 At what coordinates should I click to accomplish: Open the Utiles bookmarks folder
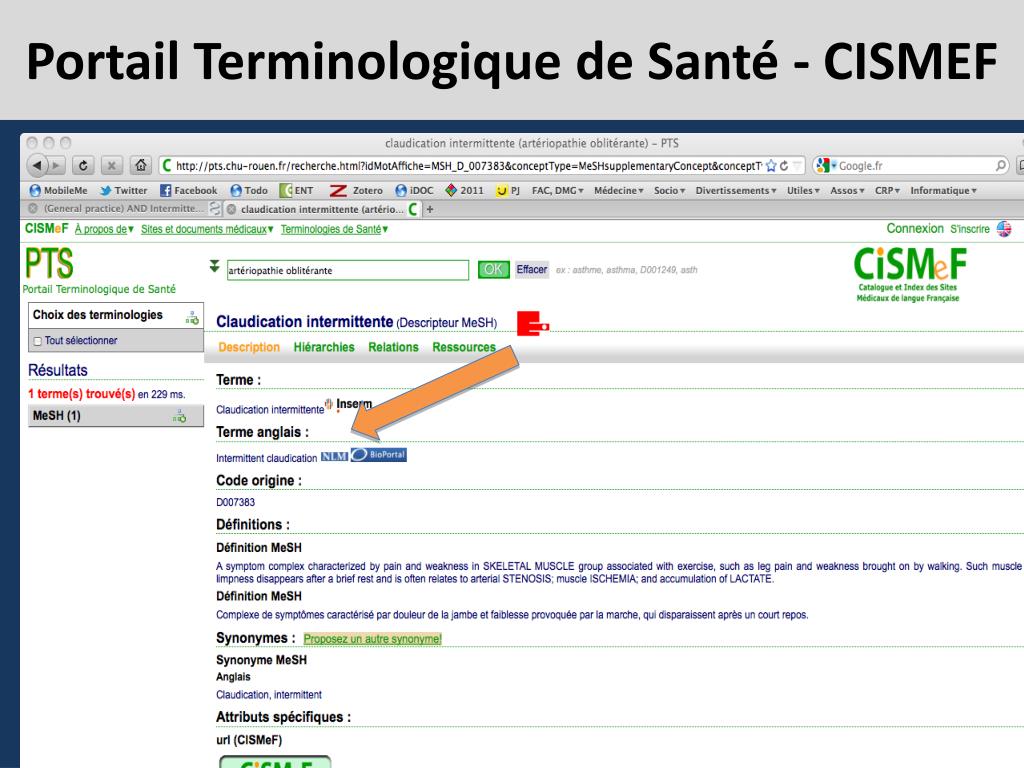803,190
